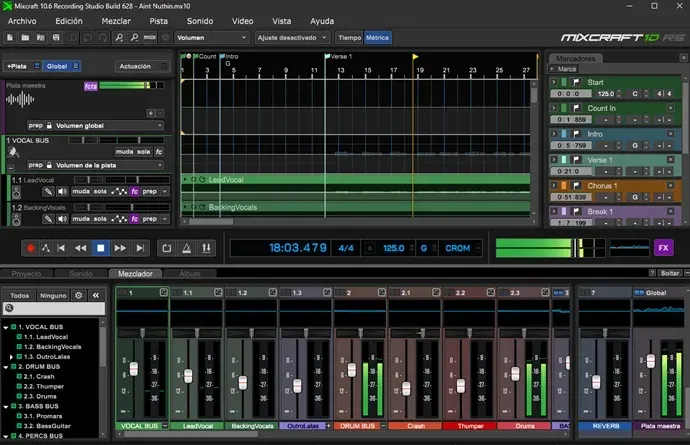Click the New project toolbar icon
The height and width of the screenshot is (445, 690).
click(x=10, y=38)
